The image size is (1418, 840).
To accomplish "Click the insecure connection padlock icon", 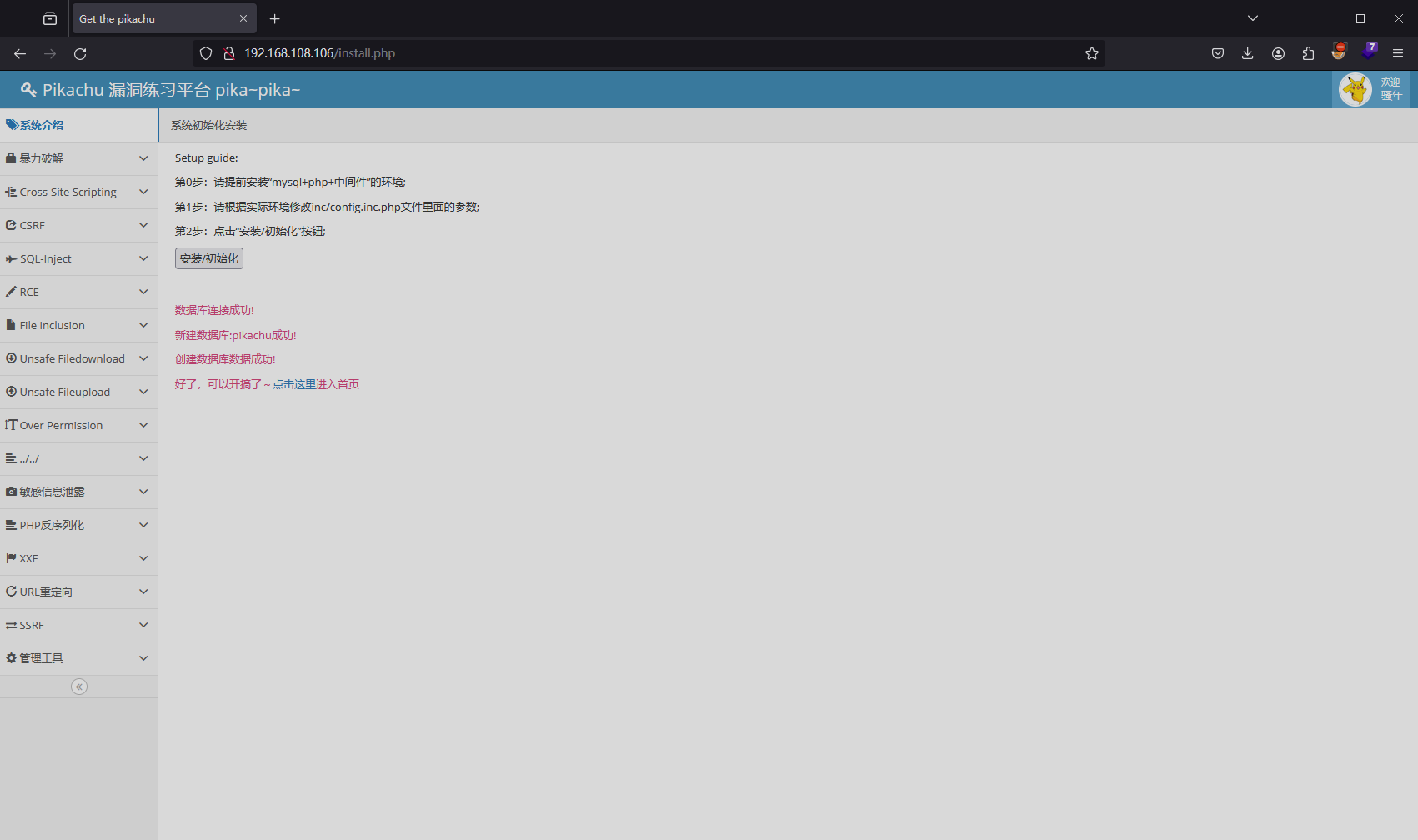I will [x=229, y=53].
